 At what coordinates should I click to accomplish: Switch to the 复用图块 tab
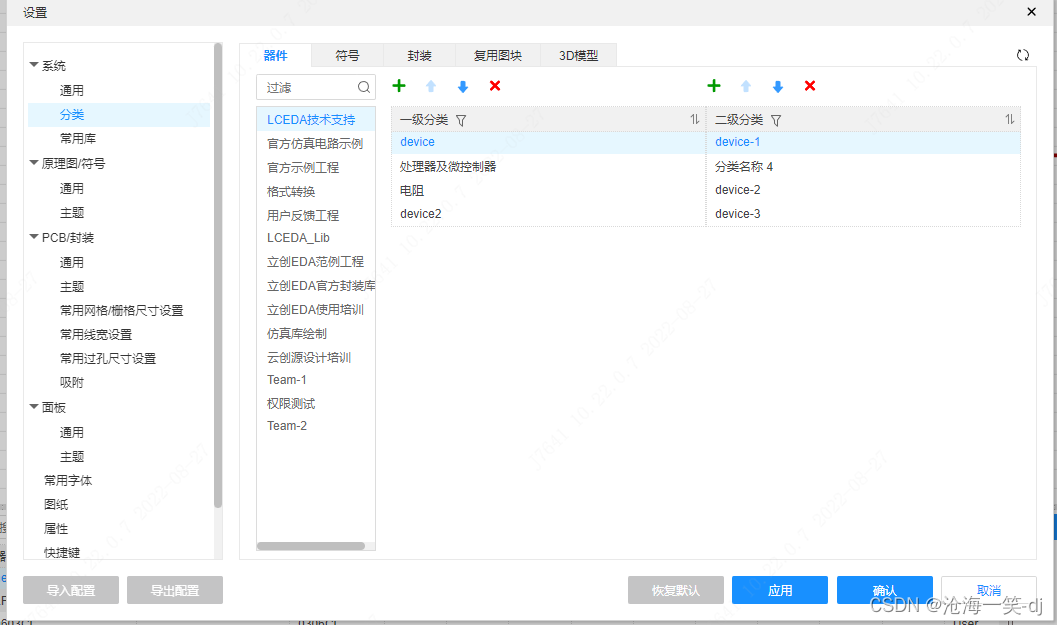click(x=497, y=55)
